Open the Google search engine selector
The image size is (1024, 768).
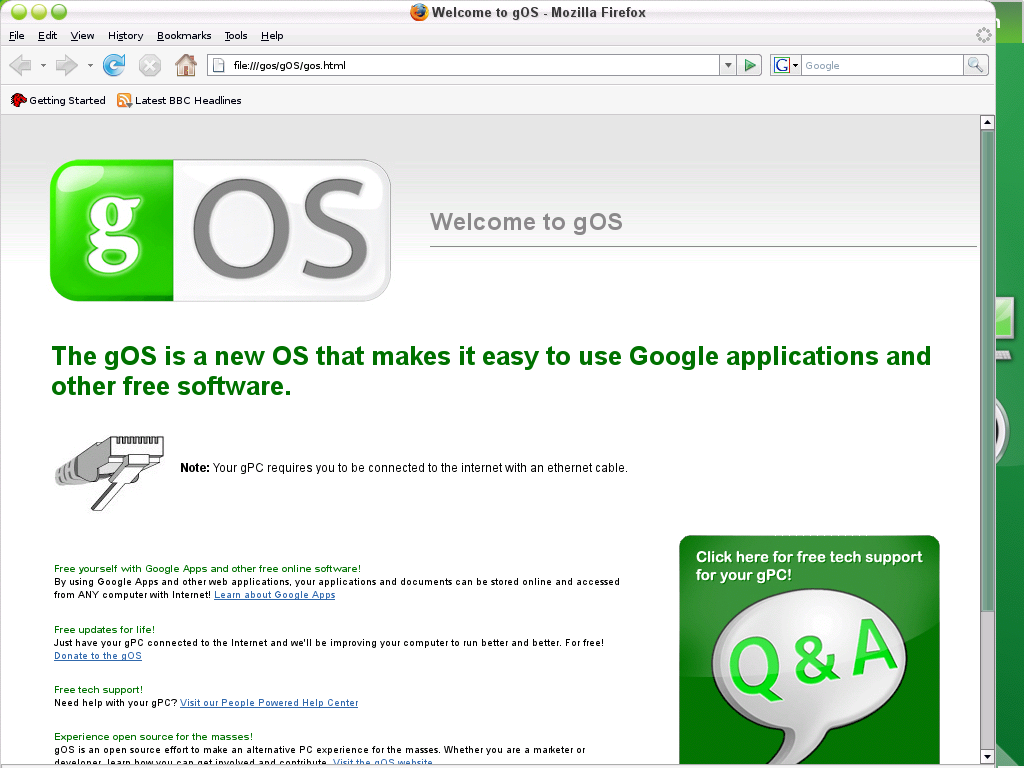pos(786,66)
